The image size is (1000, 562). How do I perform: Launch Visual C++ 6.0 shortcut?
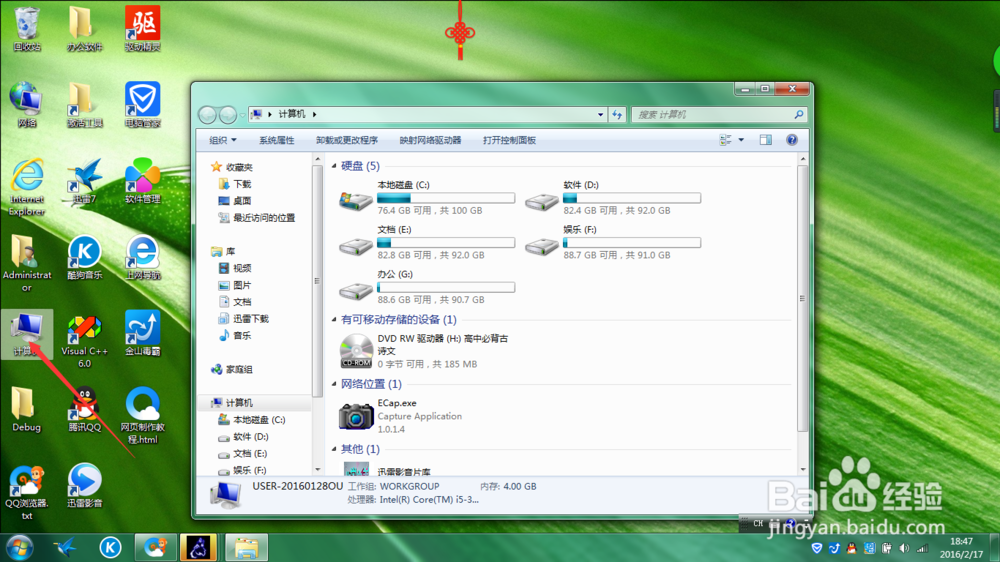84,340
